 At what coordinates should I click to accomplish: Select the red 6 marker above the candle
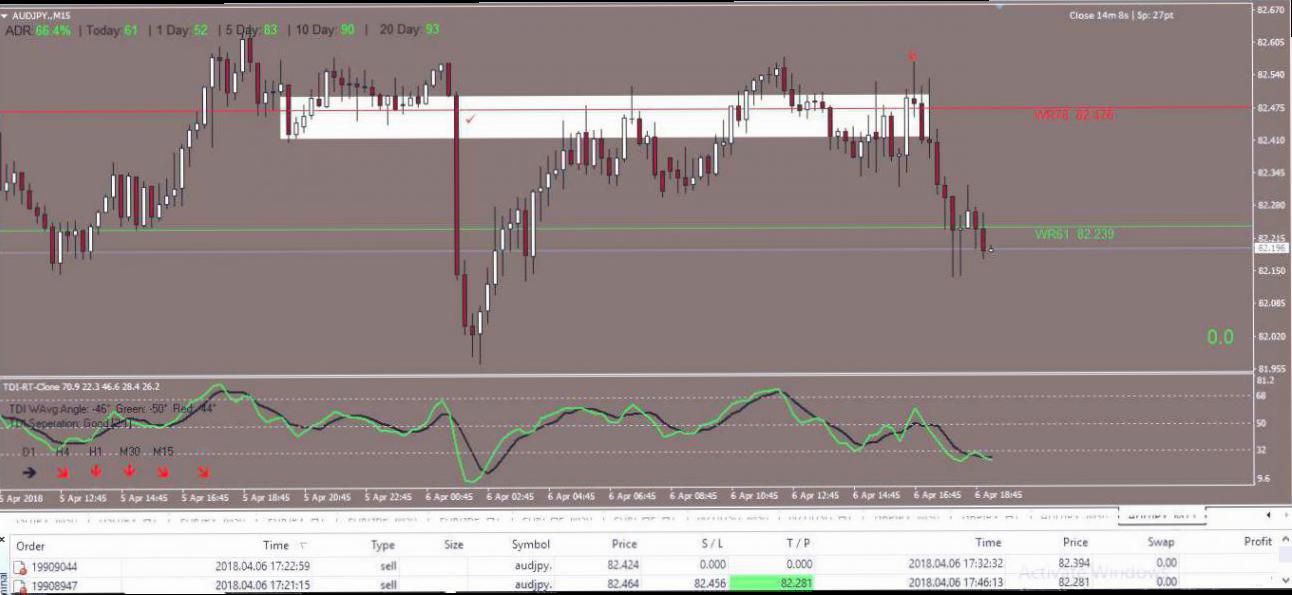[x=912, y=55]
